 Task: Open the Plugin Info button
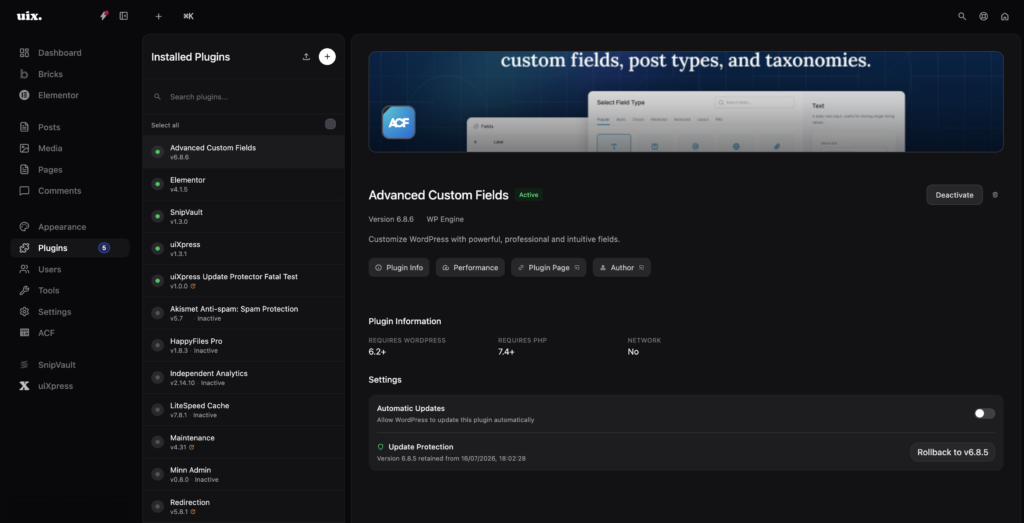[x=398, y=268]
